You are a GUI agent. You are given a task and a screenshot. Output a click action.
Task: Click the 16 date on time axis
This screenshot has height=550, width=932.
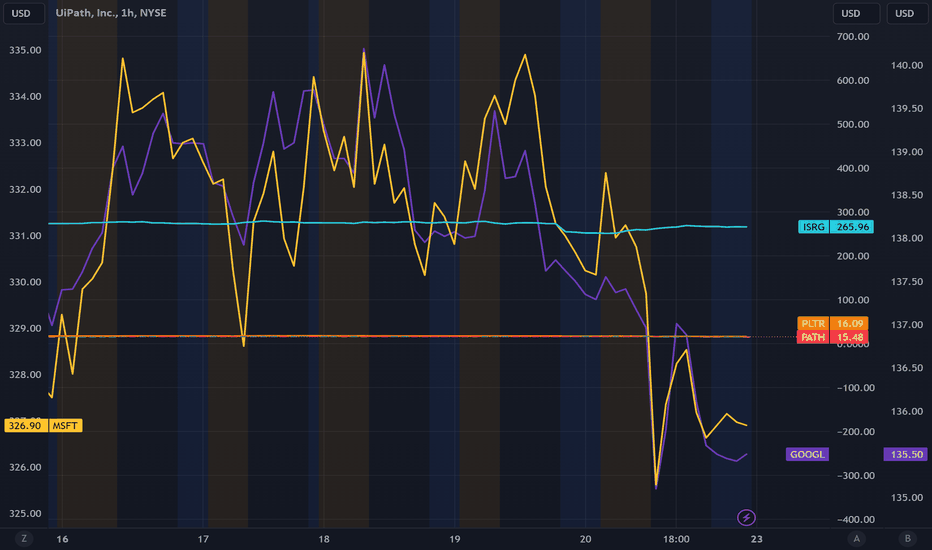tap(62, 539)
